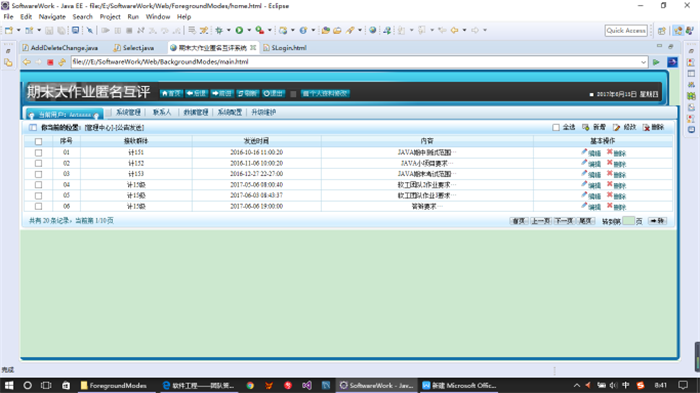Click the 首页 home button in header

pos(171,93)
